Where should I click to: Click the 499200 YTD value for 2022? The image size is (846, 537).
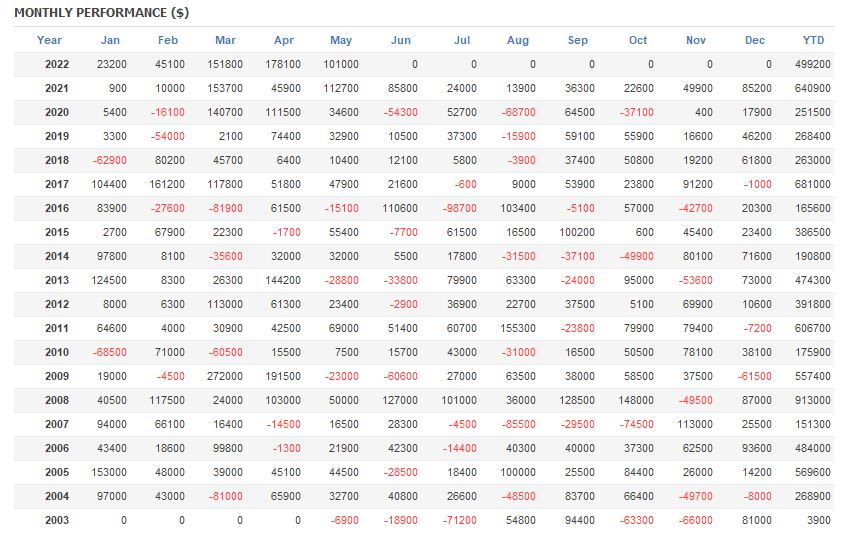pyautogui.click(x=813, y=64)
